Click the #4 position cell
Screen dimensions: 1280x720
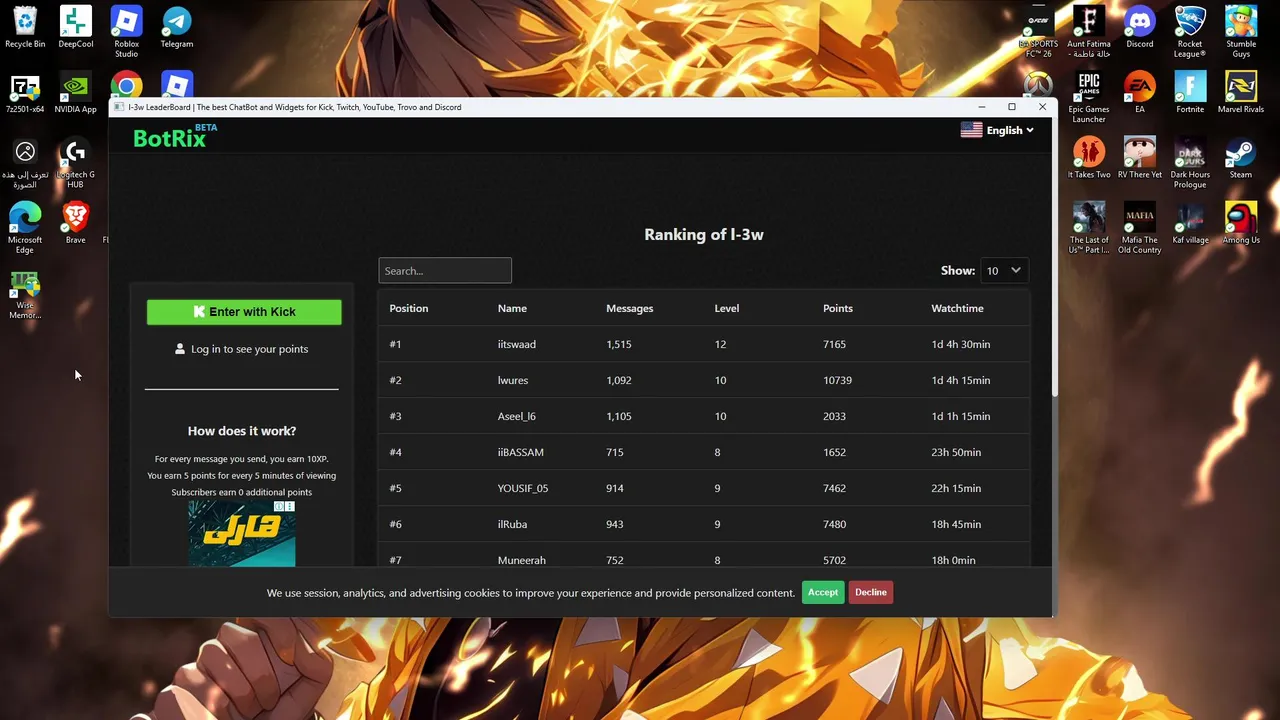396,452
